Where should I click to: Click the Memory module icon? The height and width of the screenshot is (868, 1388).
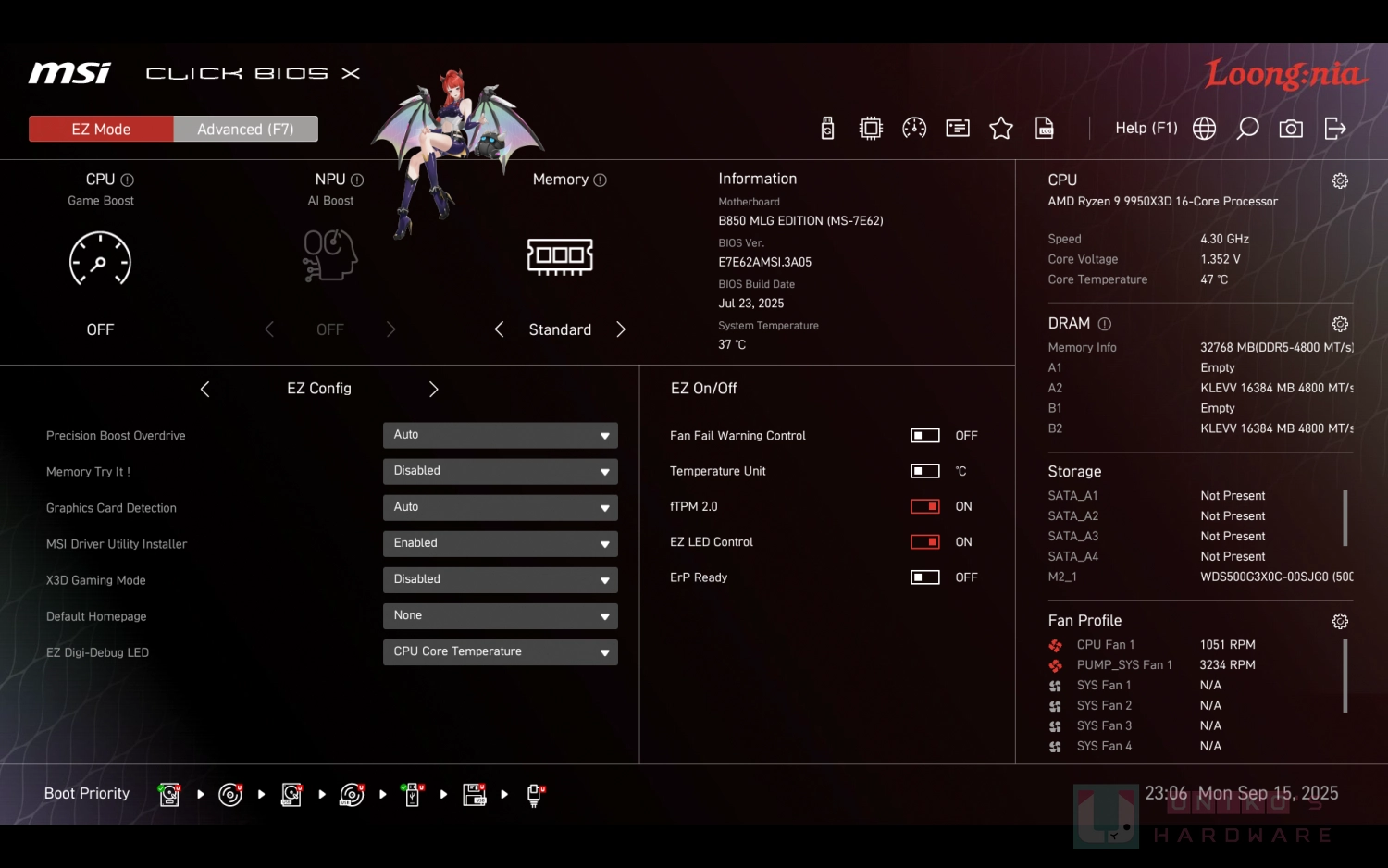coord(560,256)
